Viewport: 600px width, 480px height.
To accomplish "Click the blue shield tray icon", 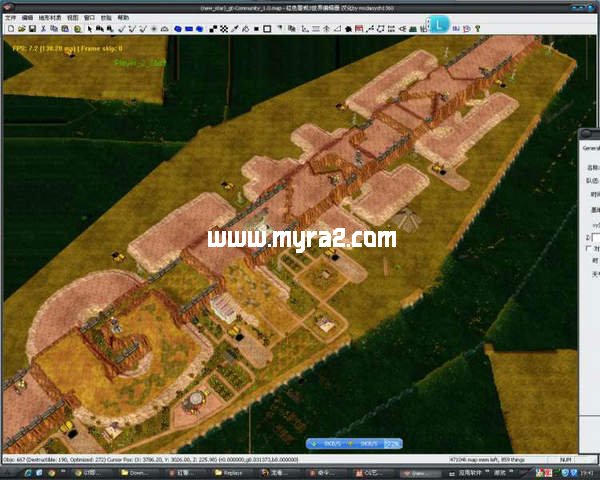I will pos(573,473).
